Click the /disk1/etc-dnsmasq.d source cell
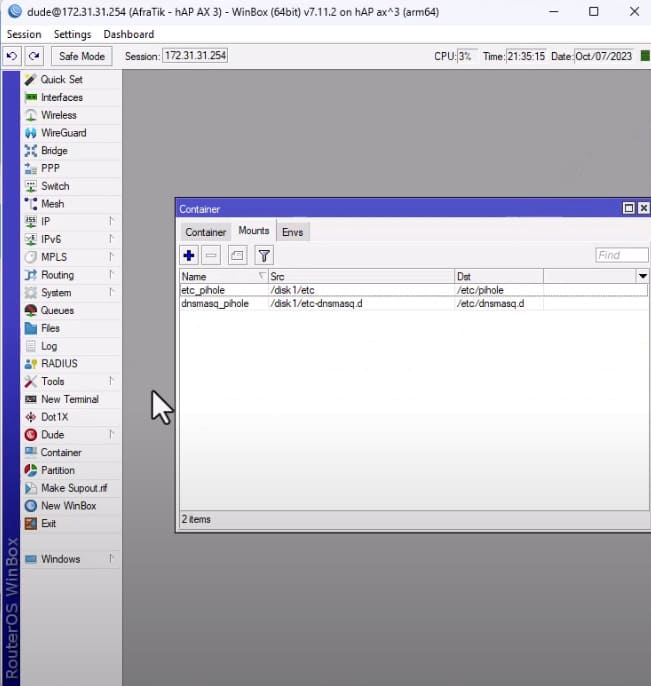The image size is (651, 686). point(316,303)
